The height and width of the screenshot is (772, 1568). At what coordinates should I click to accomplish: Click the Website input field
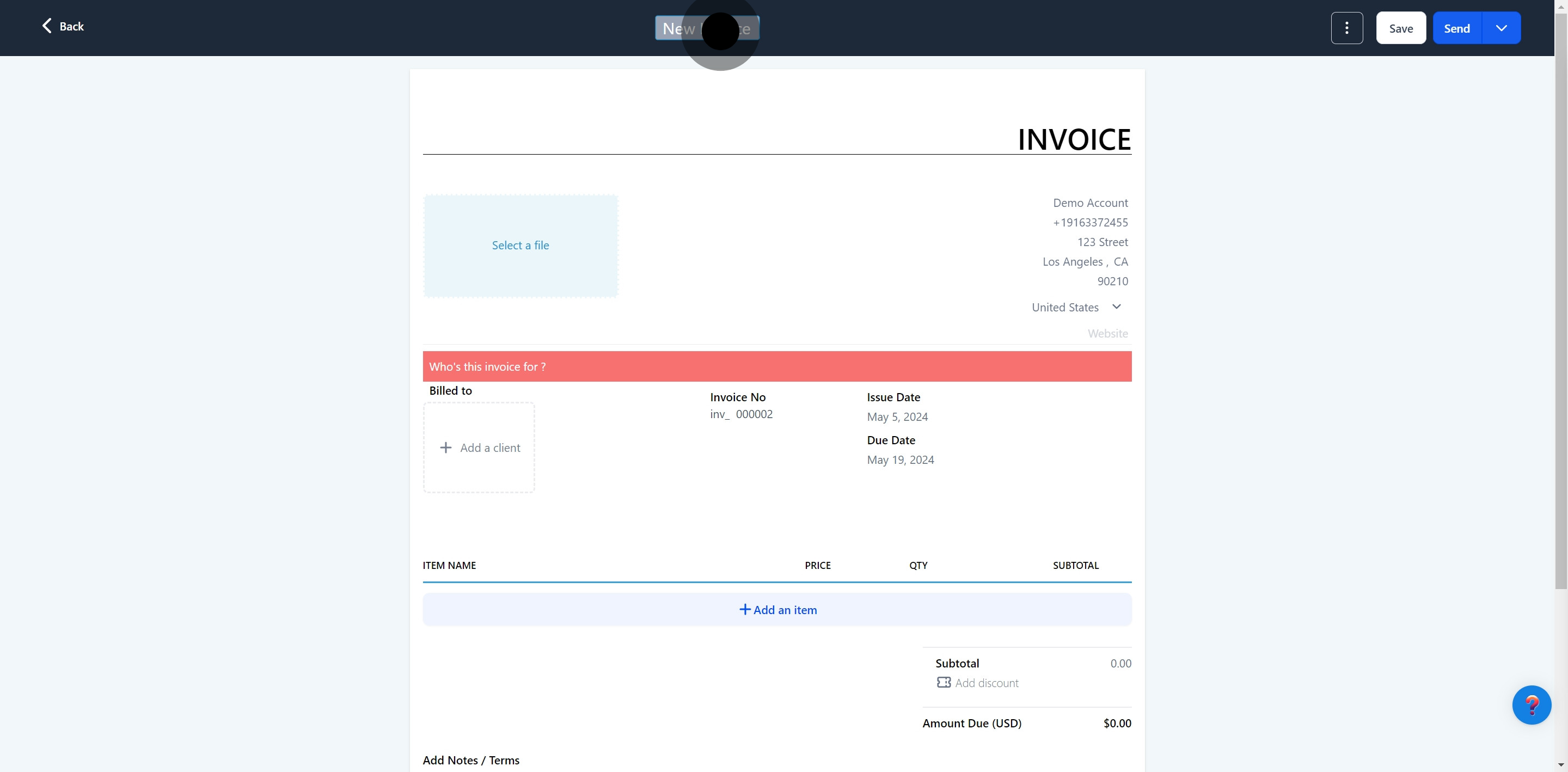[x=1107, y=334]
